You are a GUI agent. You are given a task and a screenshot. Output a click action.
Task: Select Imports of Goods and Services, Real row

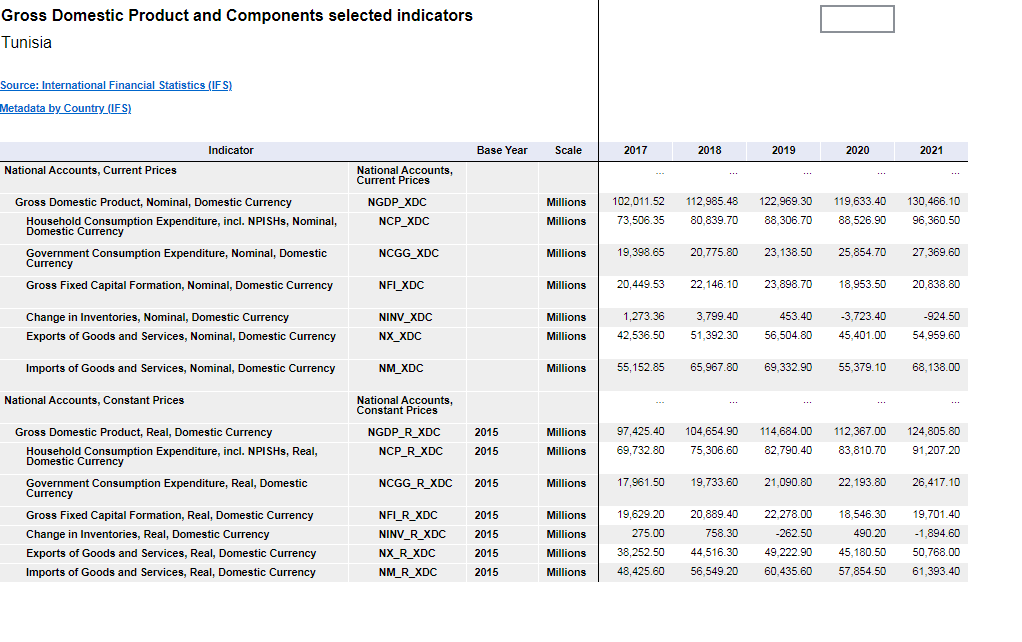170,572
